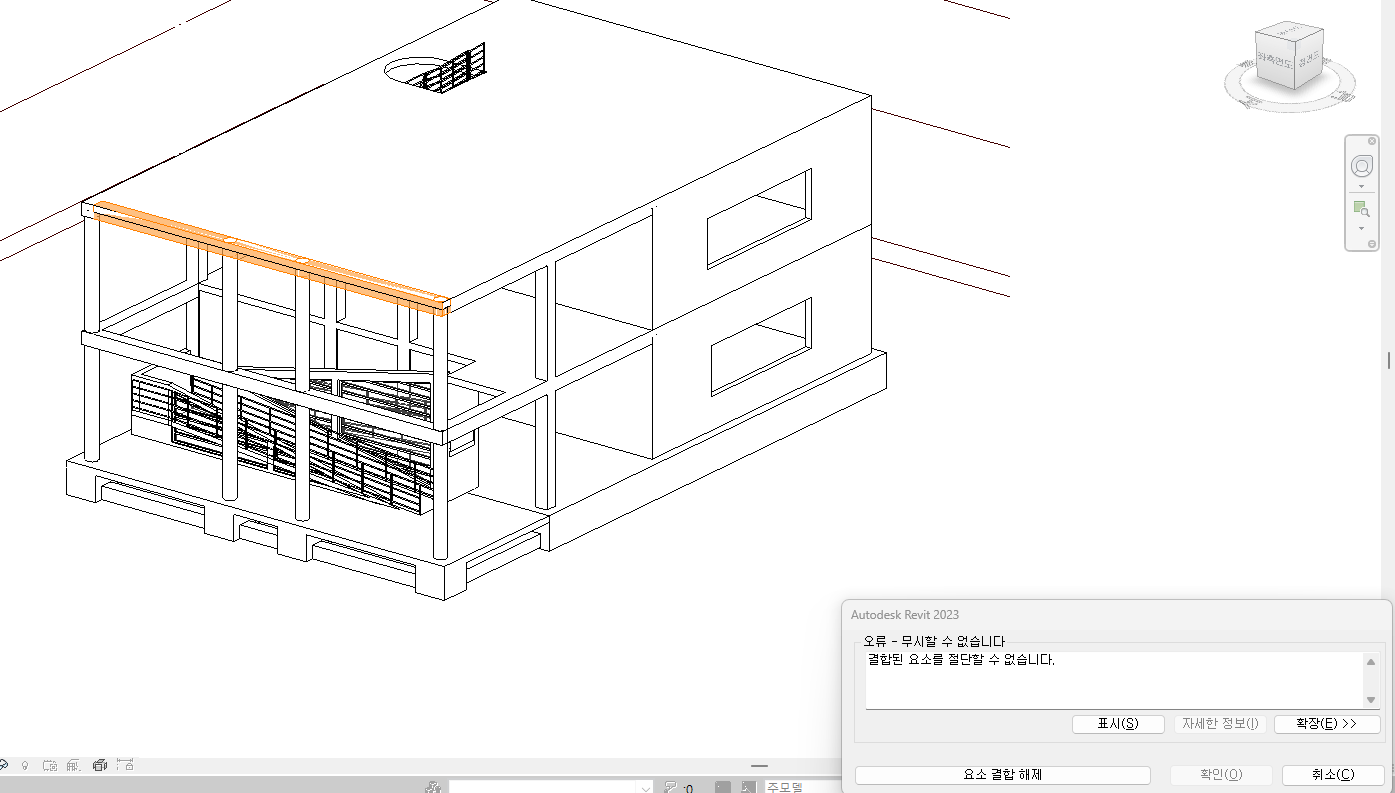Open Steering Wheels dropdown arrow
1395x793 pixels.
[x=1361, y=187]
